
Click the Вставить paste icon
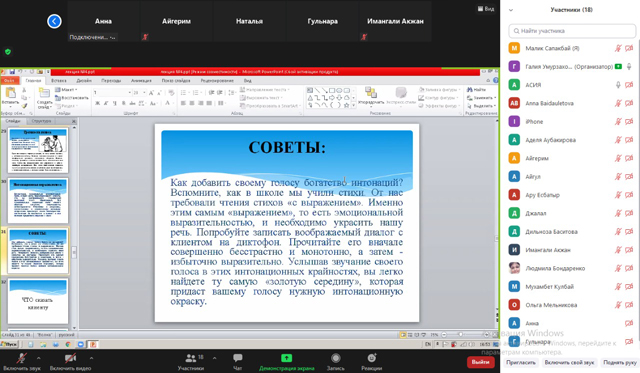(x=10, y=93)
